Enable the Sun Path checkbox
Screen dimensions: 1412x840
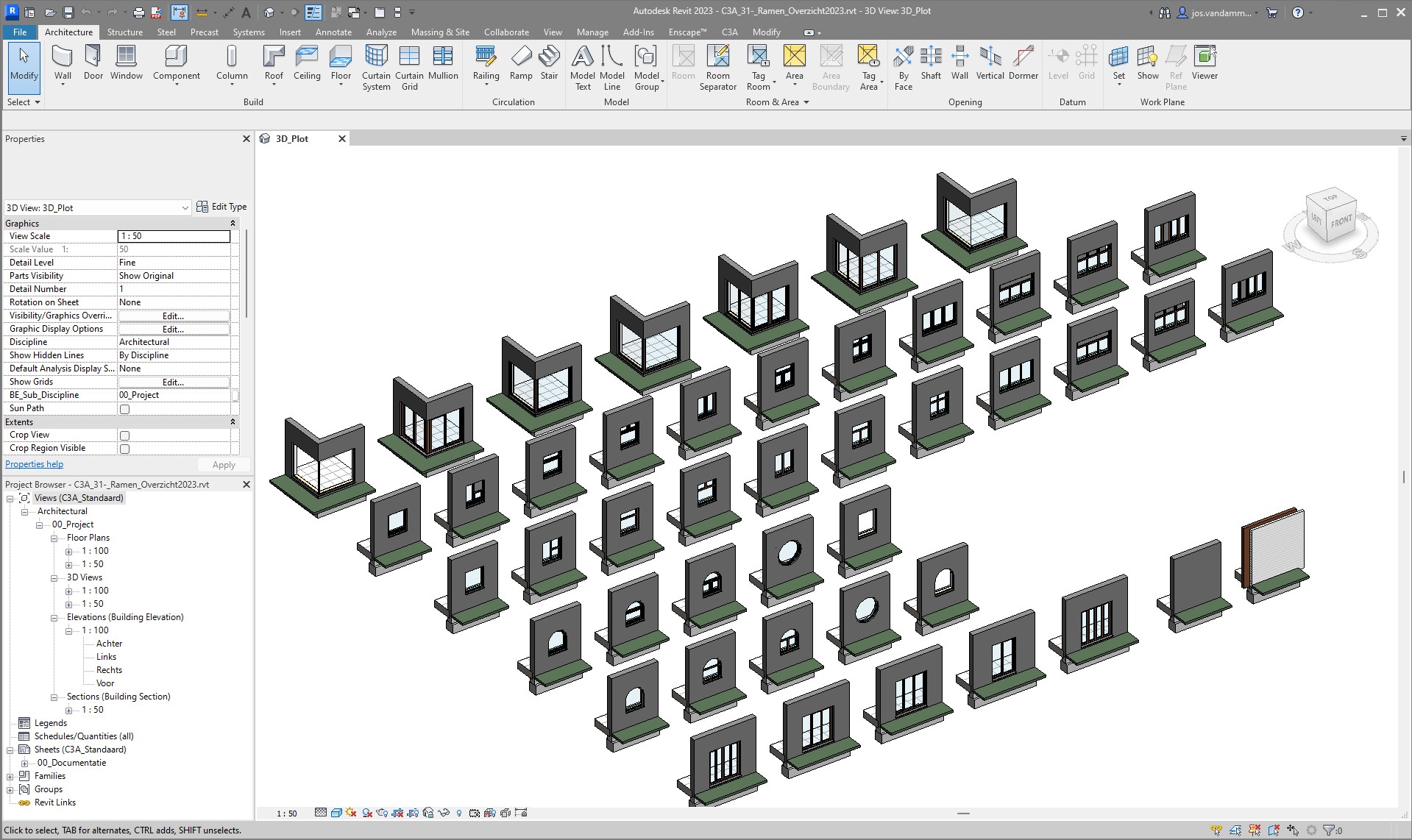(x=124, y=409)
